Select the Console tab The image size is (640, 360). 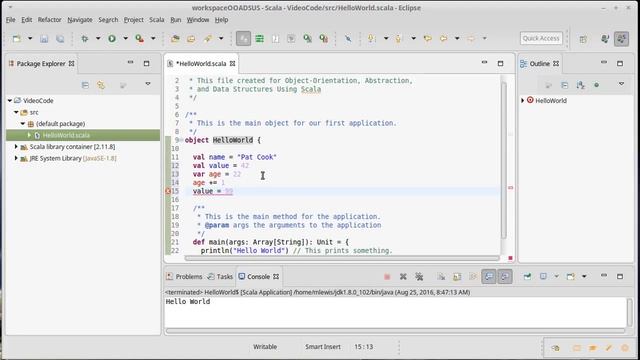coord(258,277)
